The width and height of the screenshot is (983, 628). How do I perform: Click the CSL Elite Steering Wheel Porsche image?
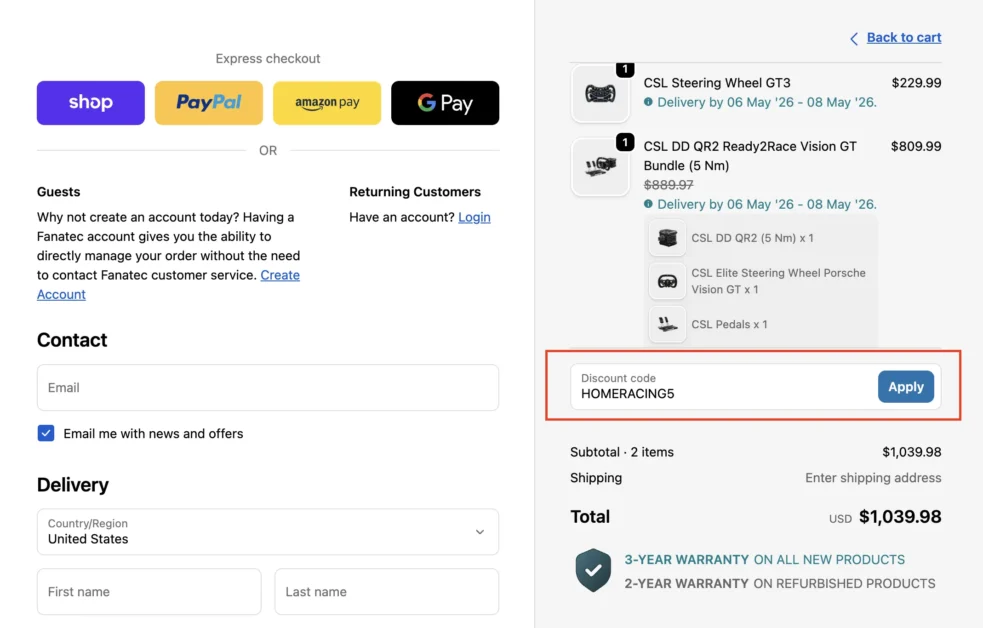[x=667, y=281]
